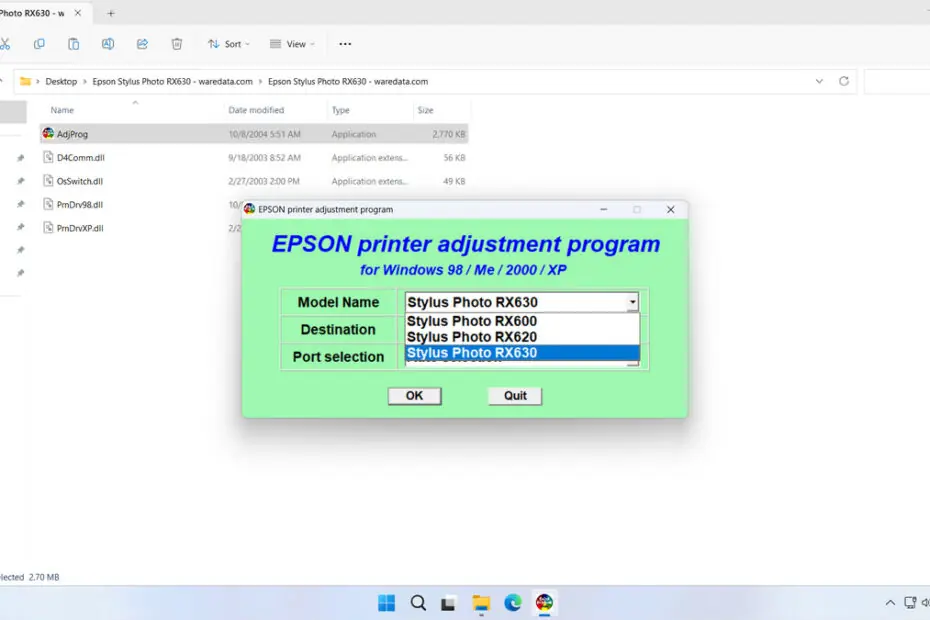
Task: Open File Explorer from taskbar
Action: point(481,603)
